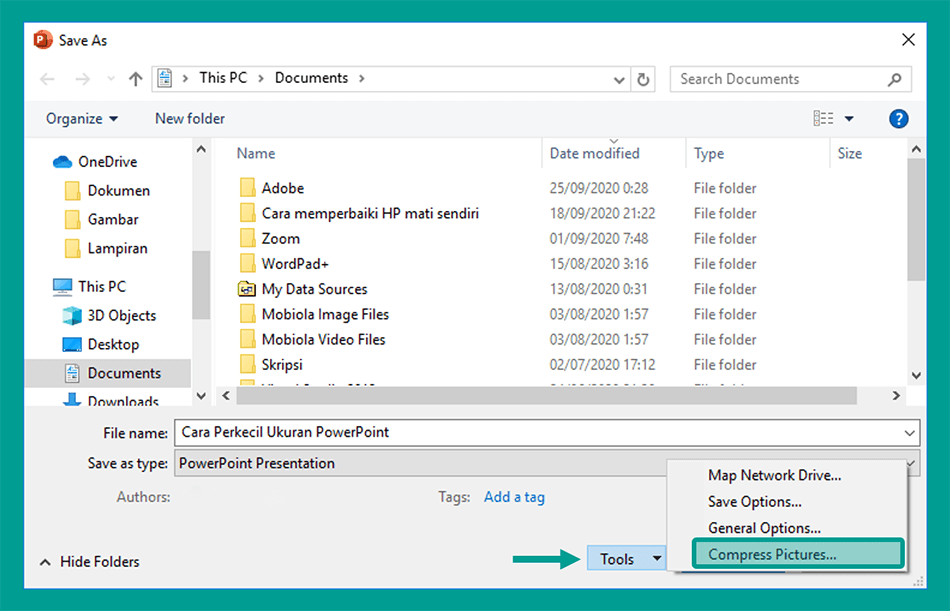This screenshot has height=611, width=950.
Task: Click the view layout icon
Action: click(823, 118)
